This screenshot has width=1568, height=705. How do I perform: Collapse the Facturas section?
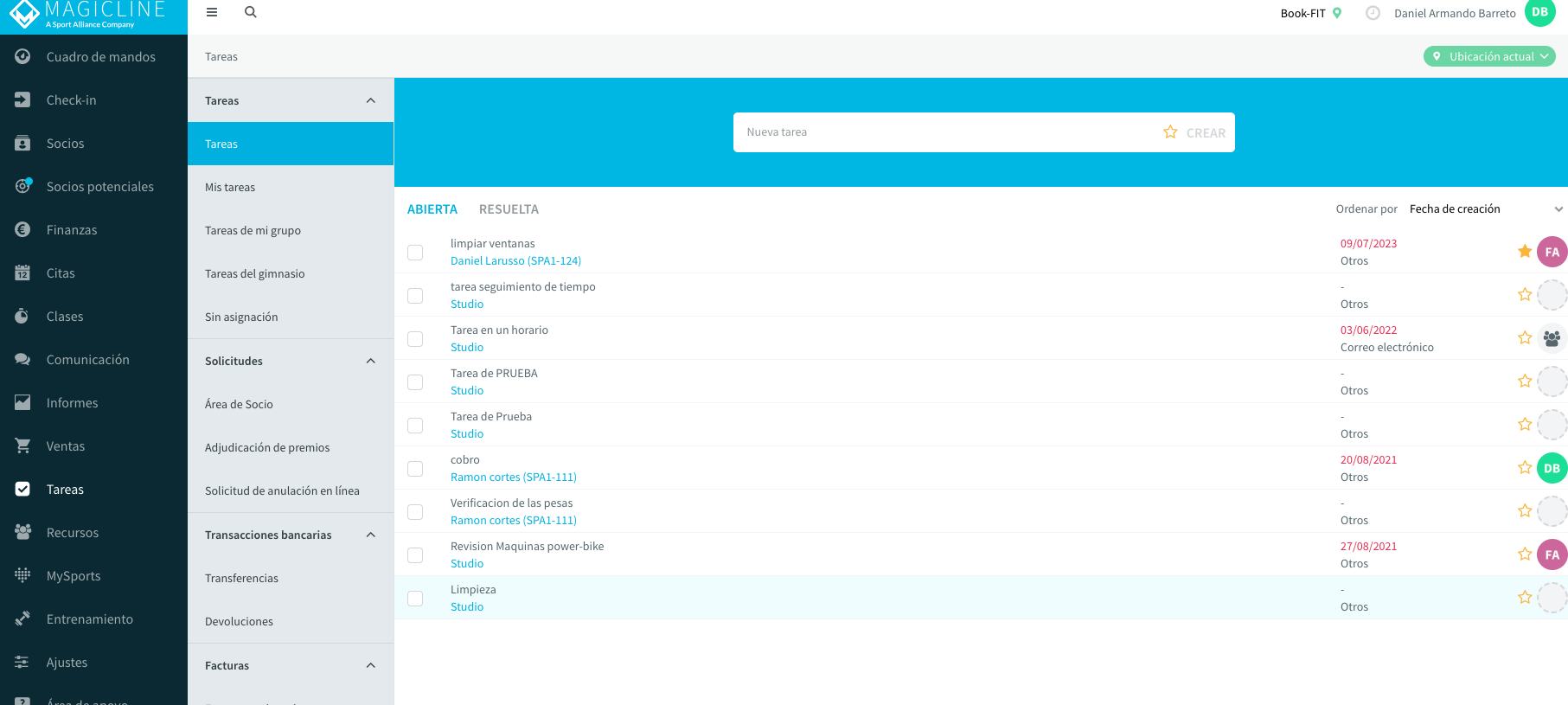pyautogui.click(x=371, y=665)
